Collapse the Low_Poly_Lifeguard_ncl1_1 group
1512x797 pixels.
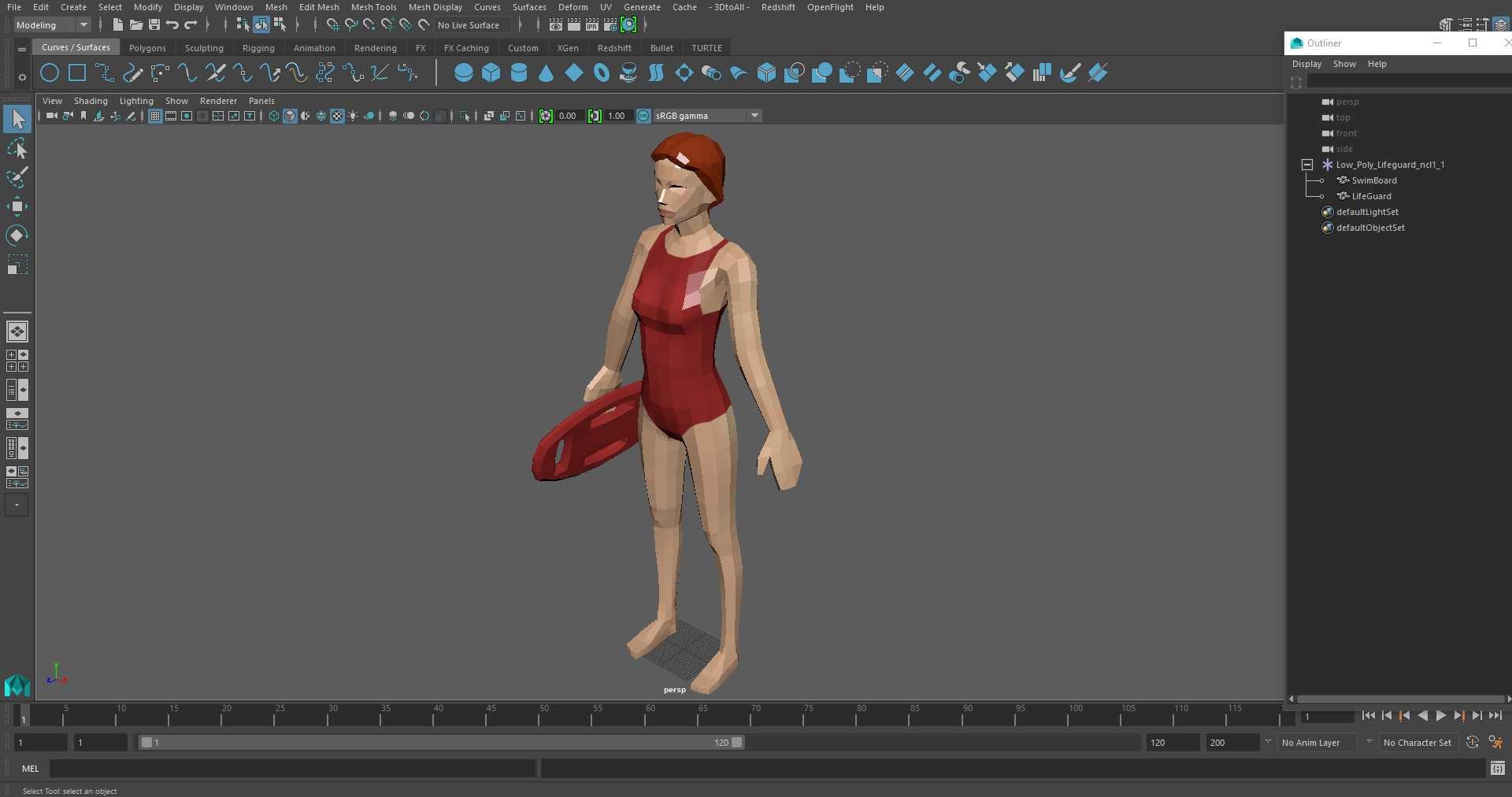[1307, 165]
